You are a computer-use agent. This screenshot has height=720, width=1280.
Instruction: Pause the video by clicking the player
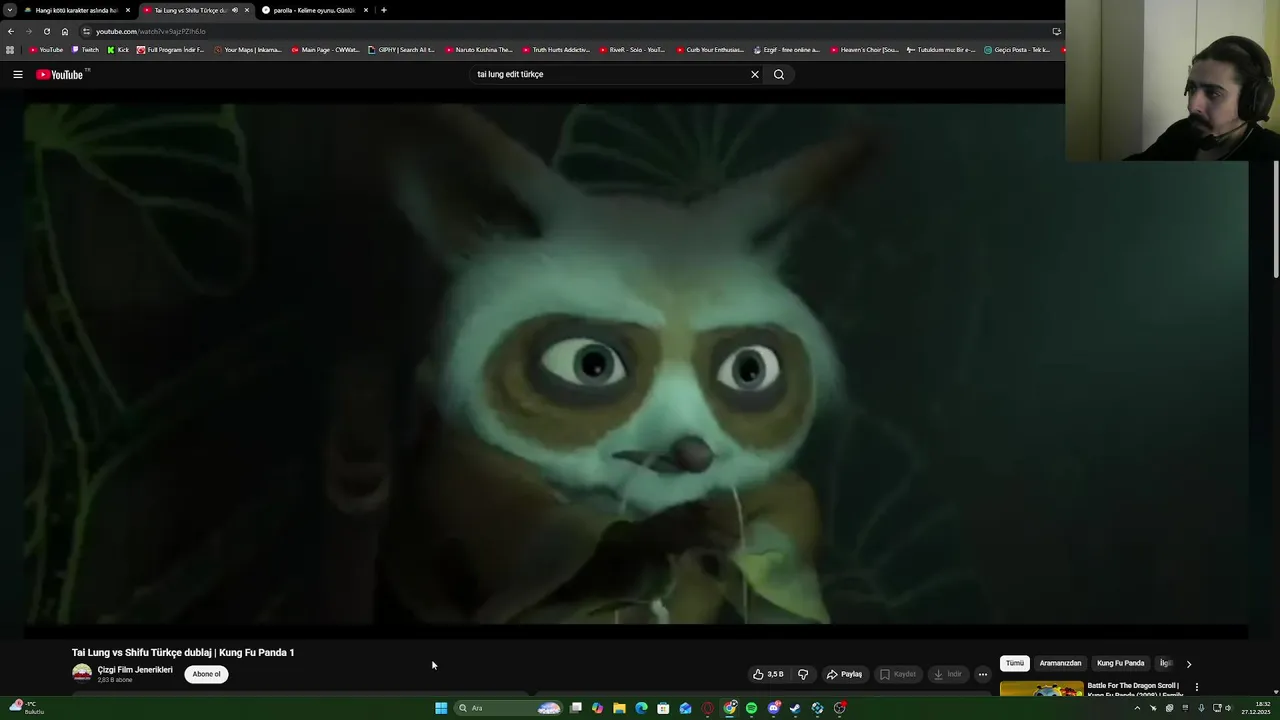tap(636, 365)
